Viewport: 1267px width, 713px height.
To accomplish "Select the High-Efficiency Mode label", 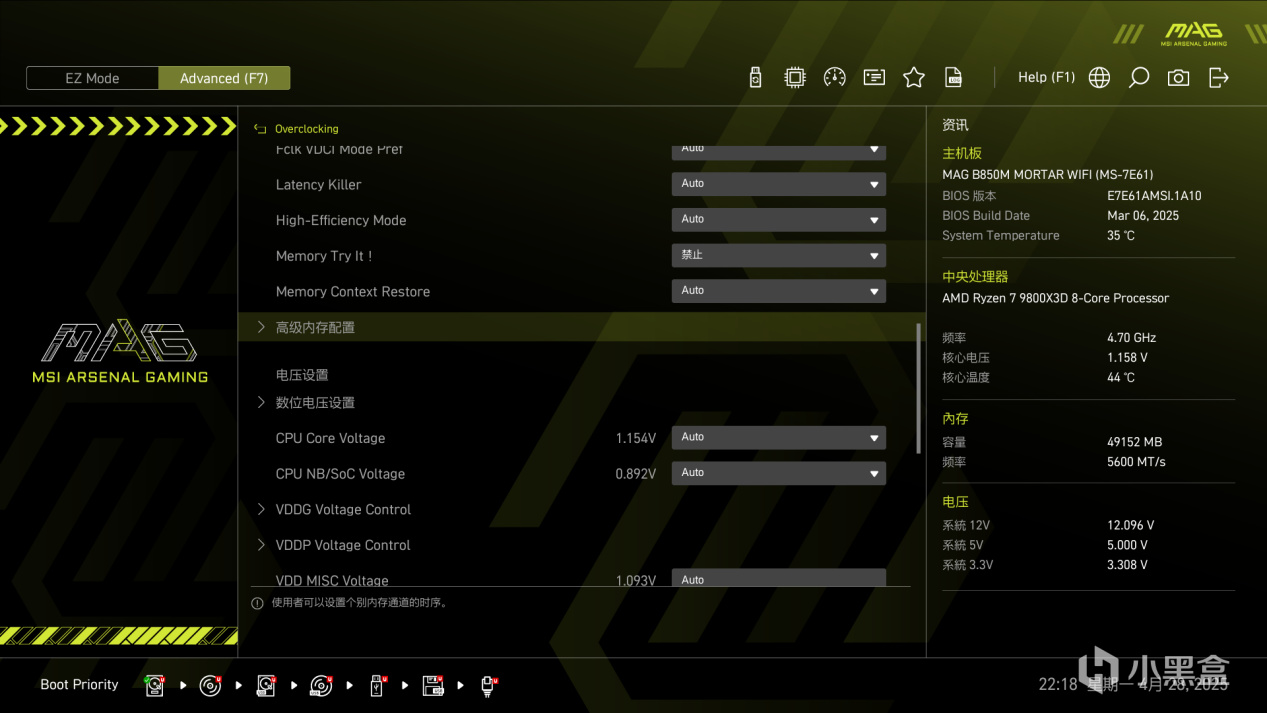I will tap(341, 220).
